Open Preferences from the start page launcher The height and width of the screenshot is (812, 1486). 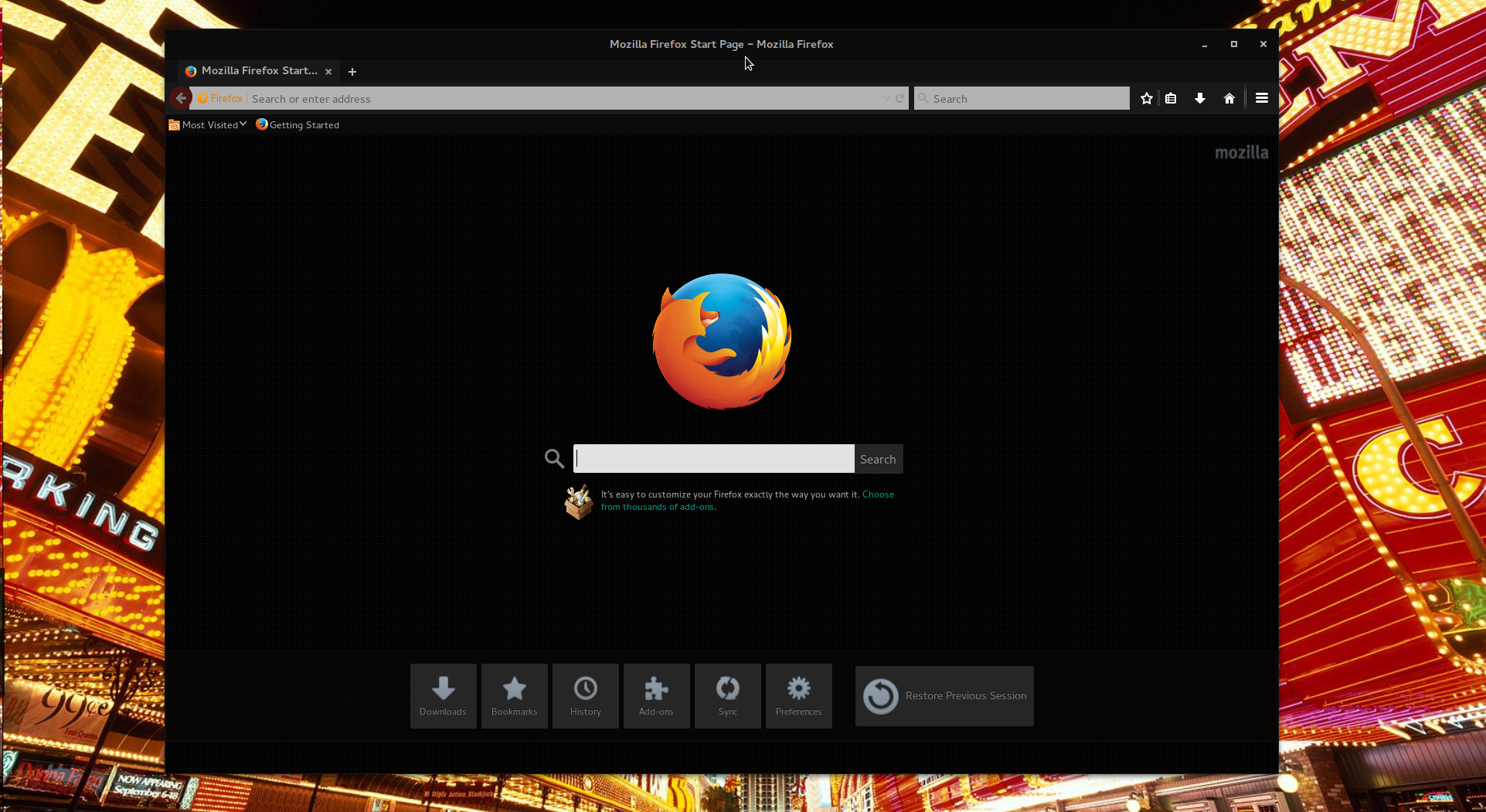click(799, 696)
